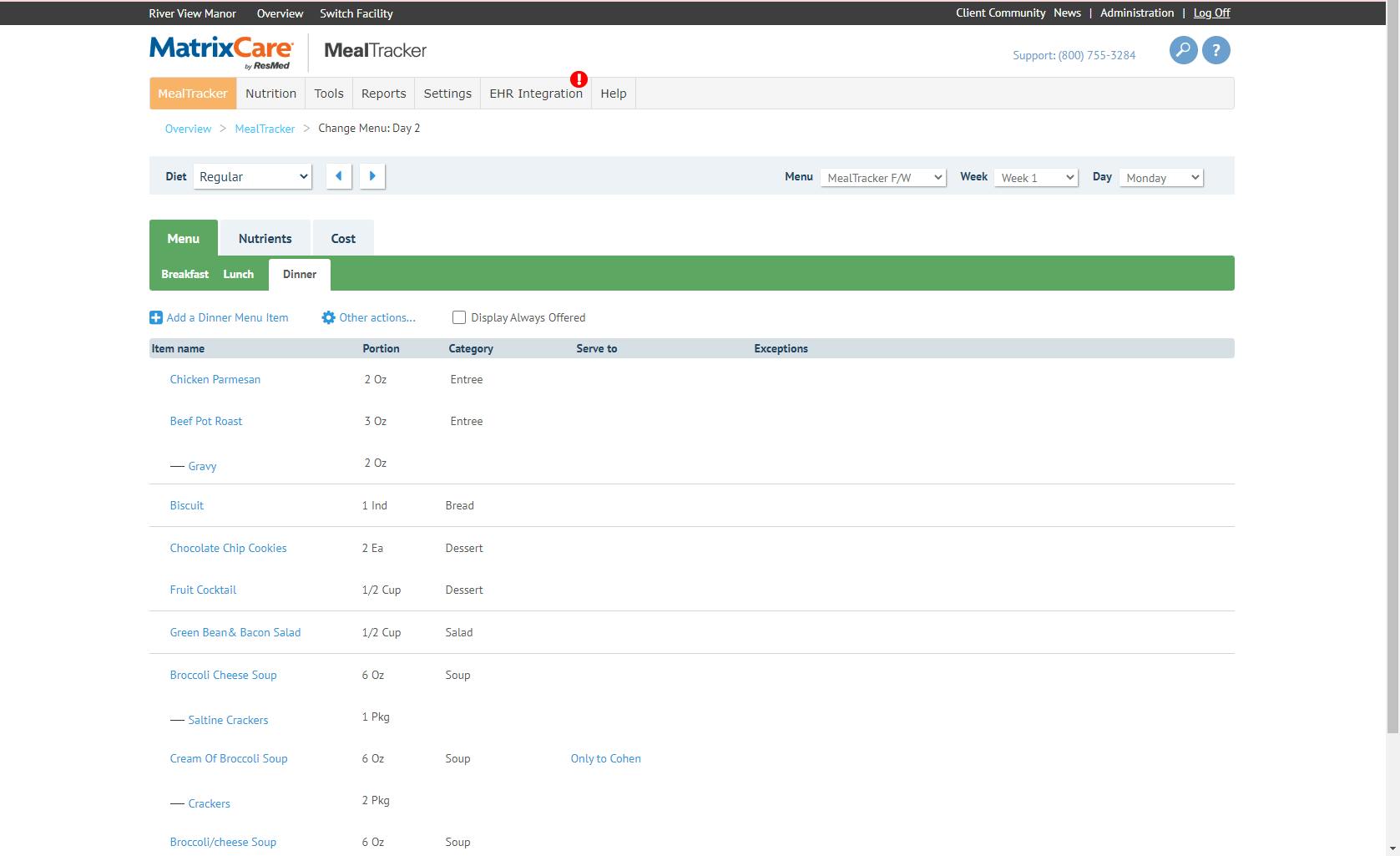The width and height of the screenshot is (1400, 856).
Task: Navigate to previous diet using left arrow
Action: click(338, 176)
